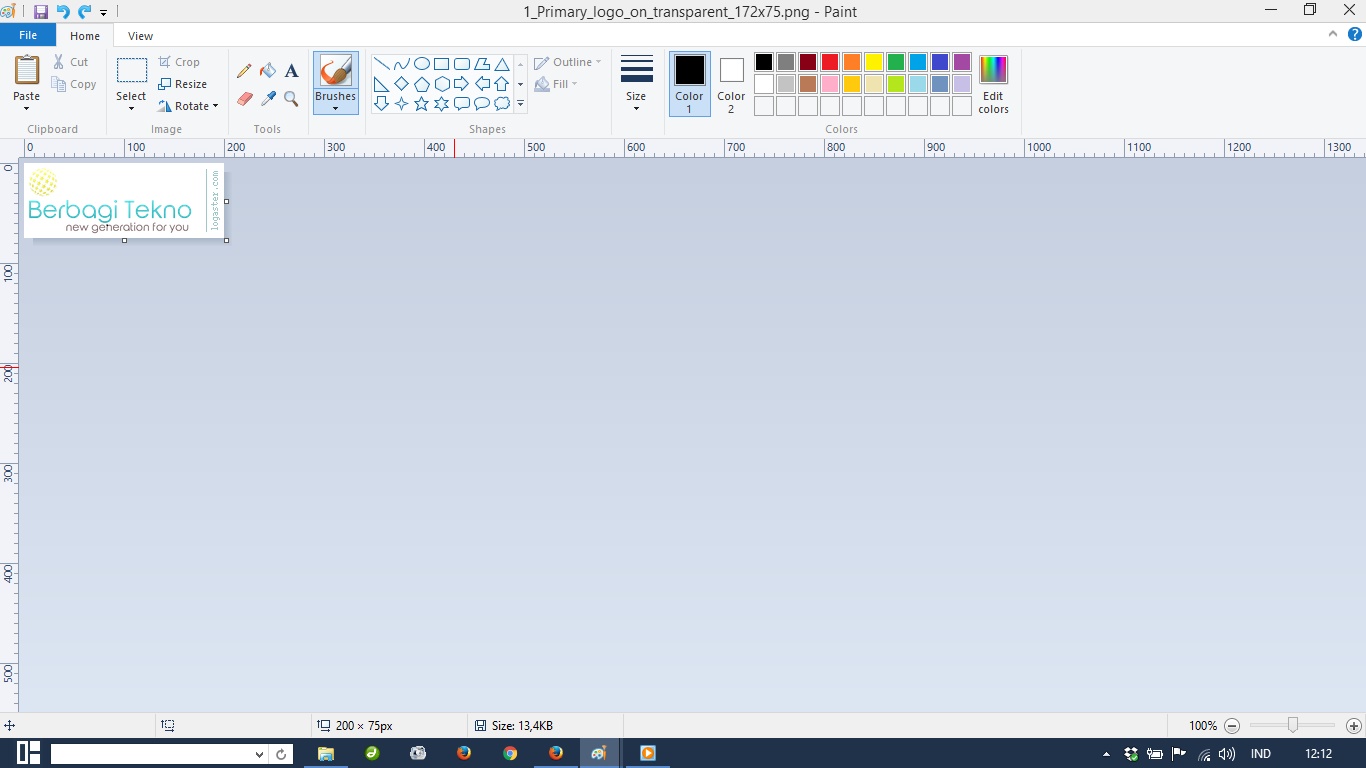The height and width of the screenshot is (768, 1366).
Task: Expand the Select options arrow
Action: click(x=131, y=108)
